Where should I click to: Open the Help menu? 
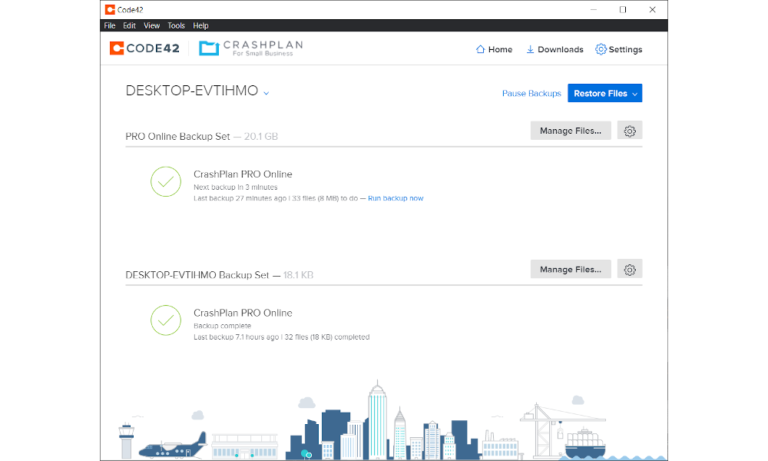click(x=200, y=25)
